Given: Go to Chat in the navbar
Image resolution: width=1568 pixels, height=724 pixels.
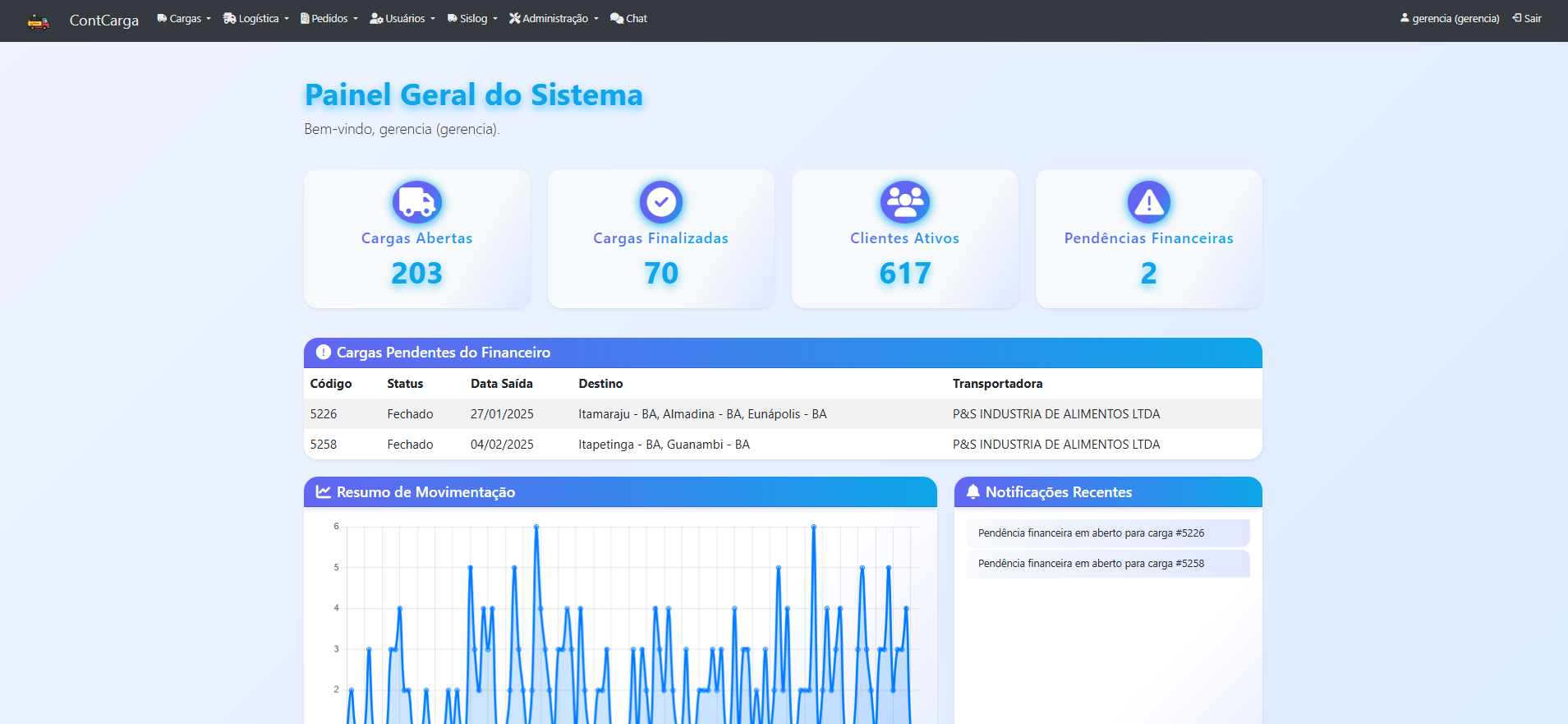Looking at the screenshot, I should tap(629, 19).
